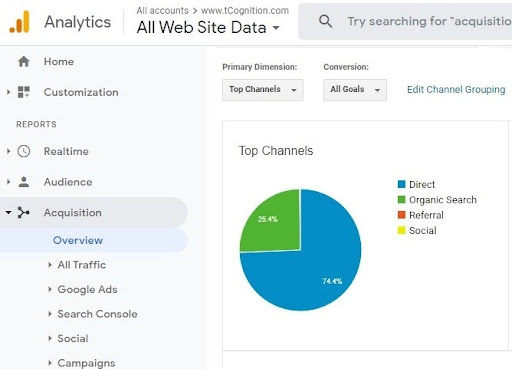This screenshot has height=369, width=512.
Task: Click the search magnifier icon
Action: coord(325,21)
